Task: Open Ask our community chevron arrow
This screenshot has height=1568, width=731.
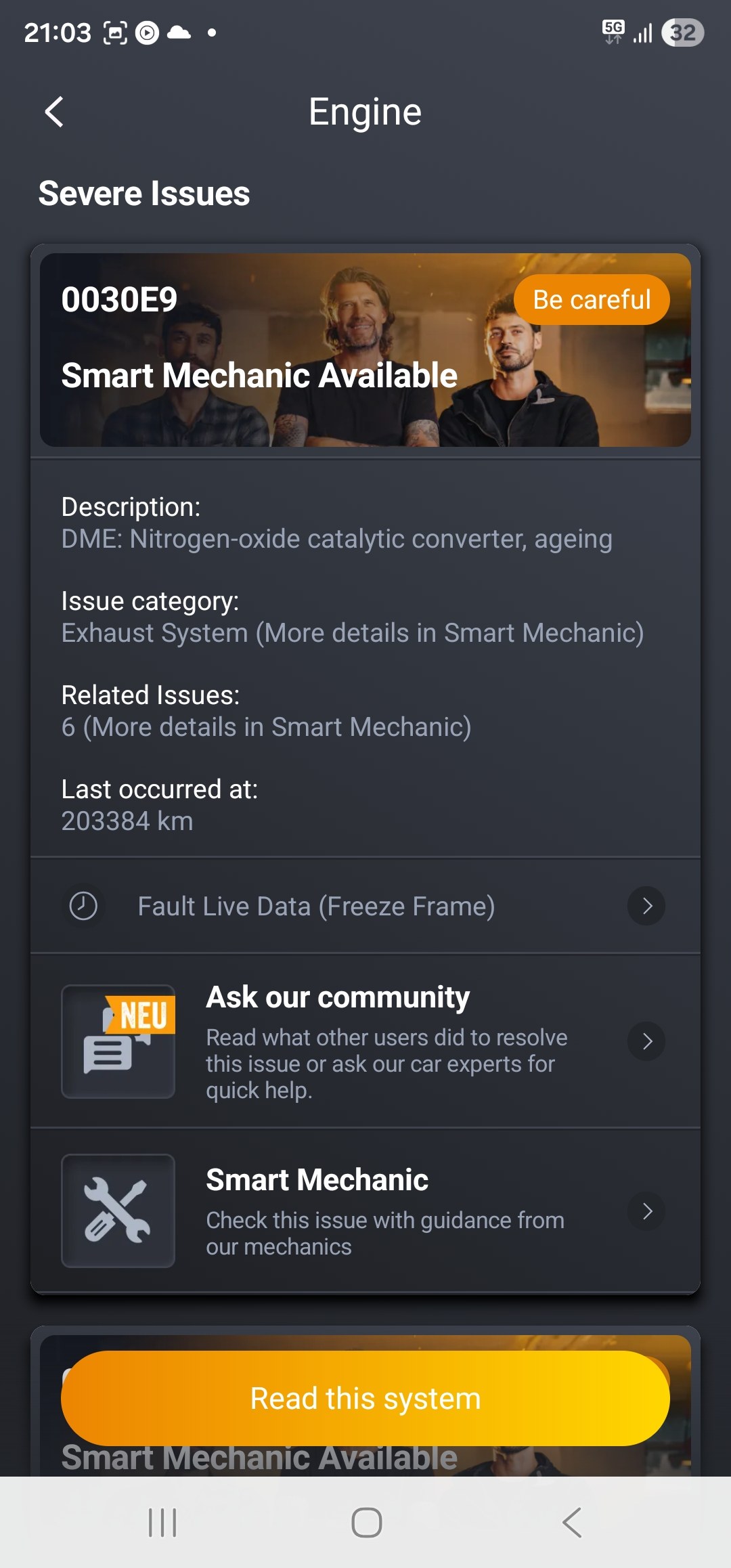Action: pos(646,1041)
